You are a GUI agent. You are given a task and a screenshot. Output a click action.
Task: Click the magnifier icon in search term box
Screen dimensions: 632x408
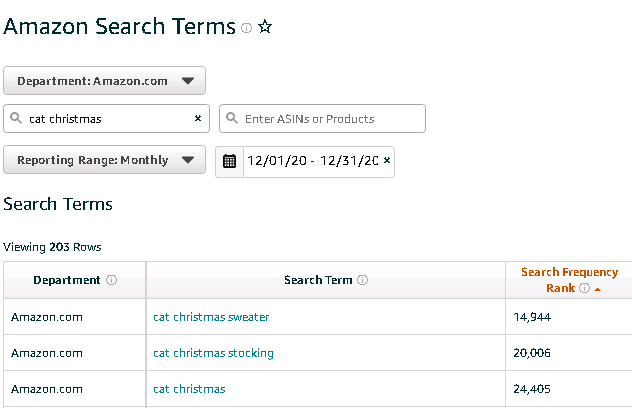tap(16, 118)
